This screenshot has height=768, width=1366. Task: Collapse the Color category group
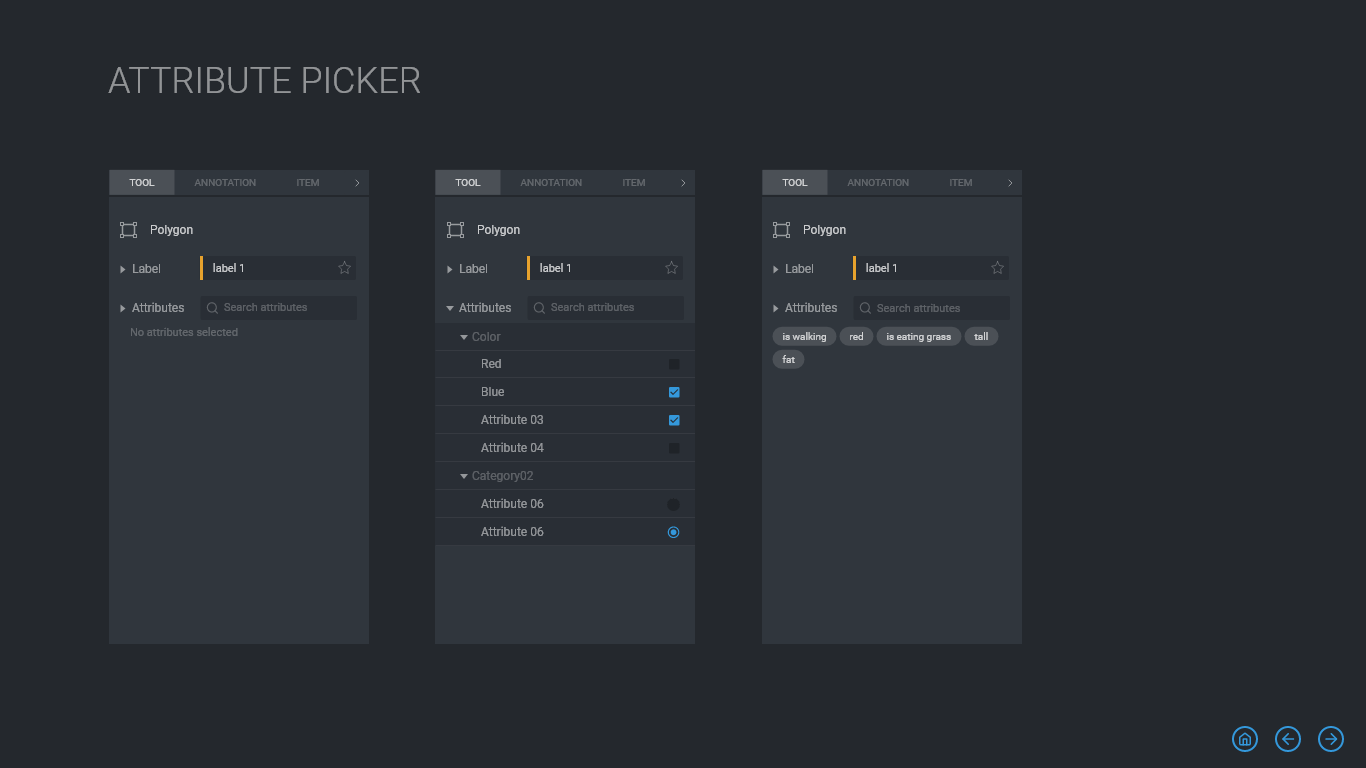464,337
